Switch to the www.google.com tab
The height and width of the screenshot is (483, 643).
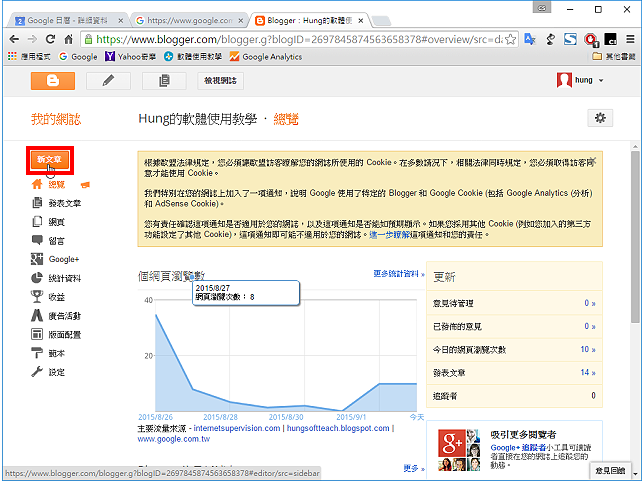click(x=189, y=21)
